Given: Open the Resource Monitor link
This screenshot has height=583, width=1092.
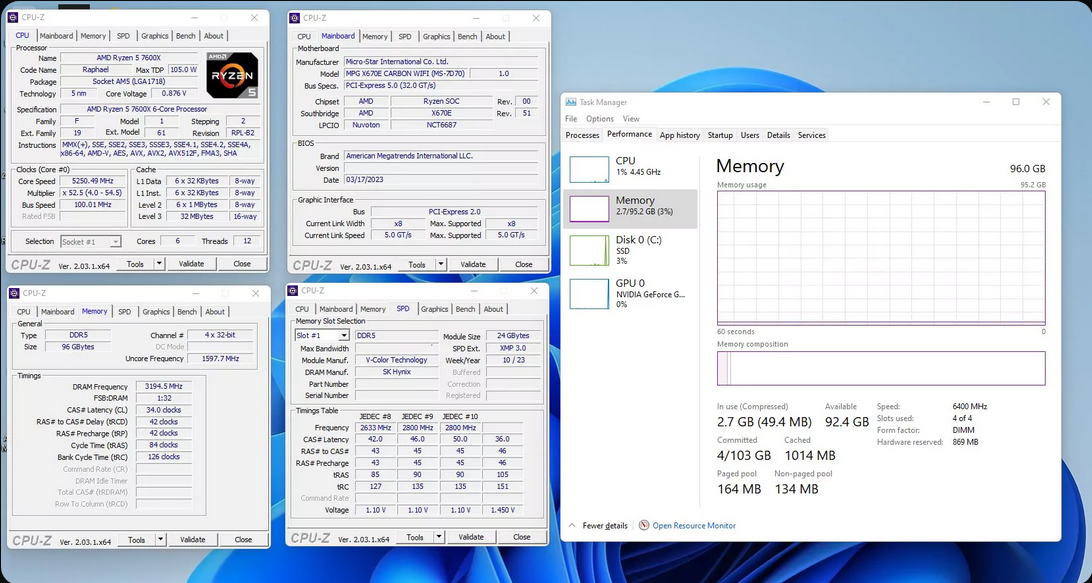Looking at the screenshot, I should [x=694, y=525].
